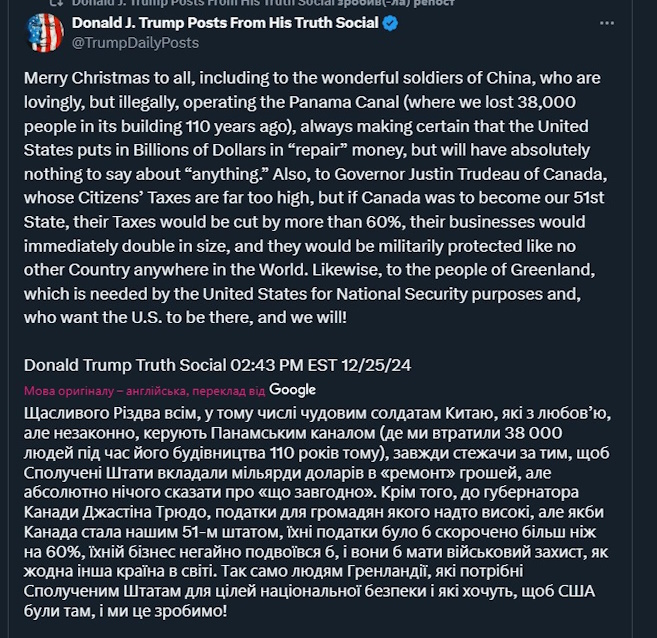This screenshot has width=657, height=638.
Task: Click the 'Панамським каналом' translated phrase
Action: pyautogui.click(x=293, y=433)
